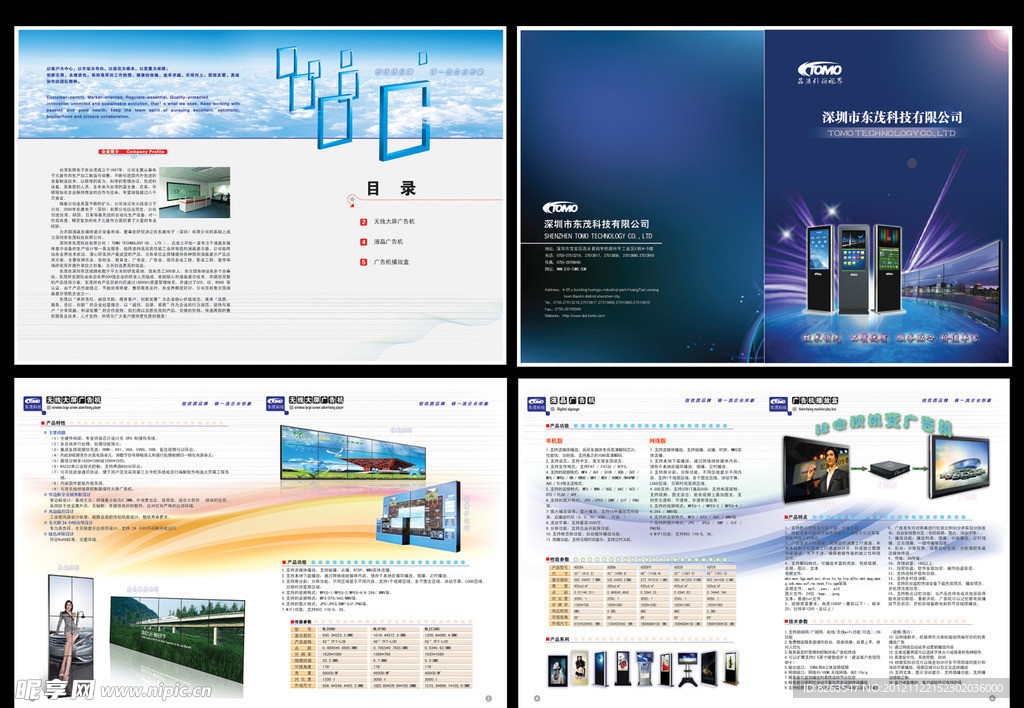Select the blue curved control-room video wall image
This screenshot has height=708, width=1024.
pyautogui.click(x=419, y=517)
